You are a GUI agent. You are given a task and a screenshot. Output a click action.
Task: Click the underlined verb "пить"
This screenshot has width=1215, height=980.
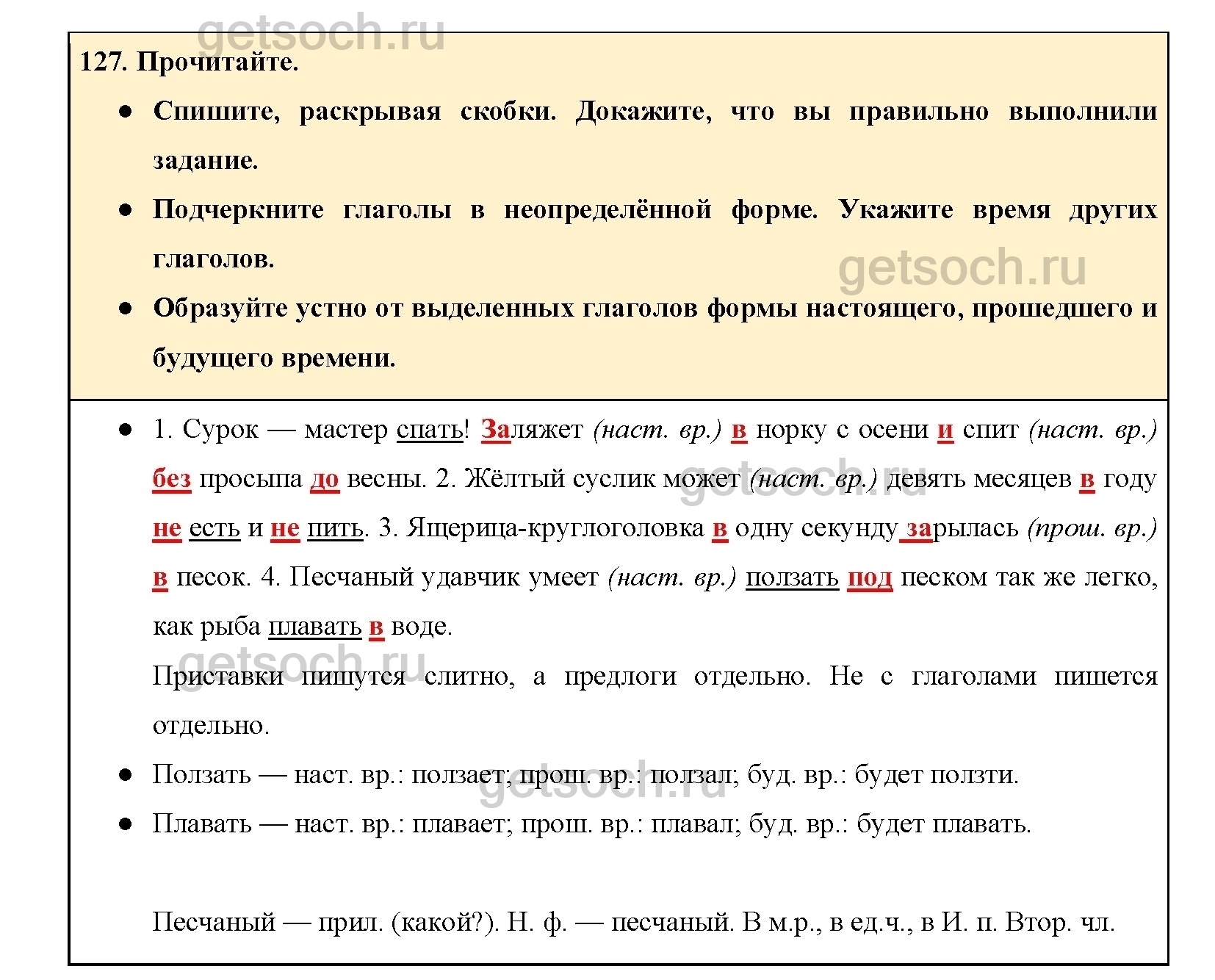tap(335, 527)
